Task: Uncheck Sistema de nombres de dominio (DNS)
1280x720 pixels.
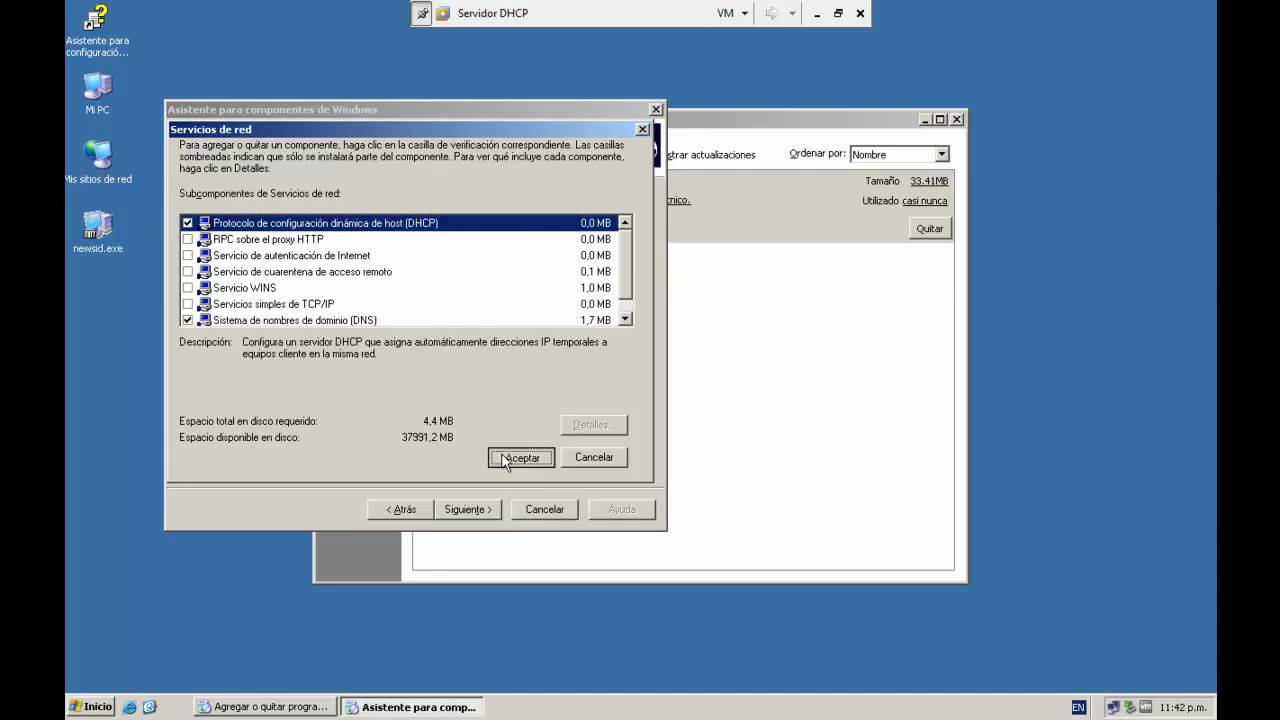Action: tap(187, 320)
